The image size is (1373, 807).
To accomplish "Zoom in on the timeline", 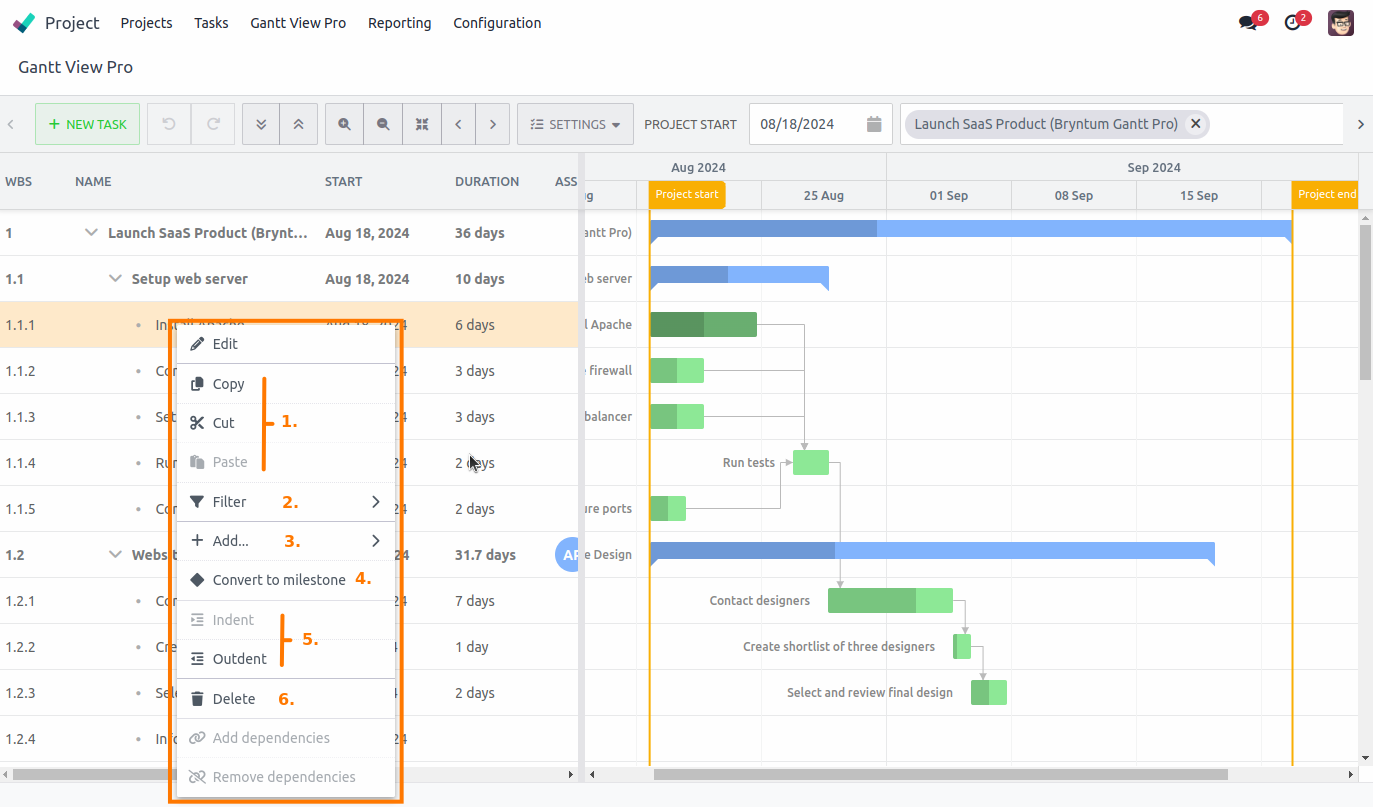I will click(343, 123).
